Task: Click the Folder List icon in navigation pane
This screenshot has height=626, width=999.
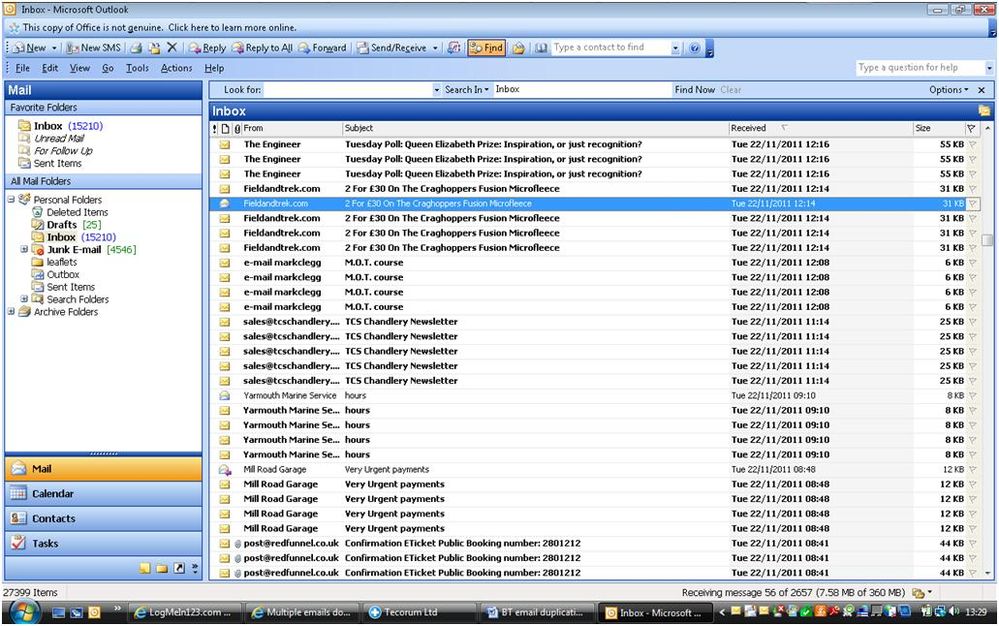Action: 162,568
